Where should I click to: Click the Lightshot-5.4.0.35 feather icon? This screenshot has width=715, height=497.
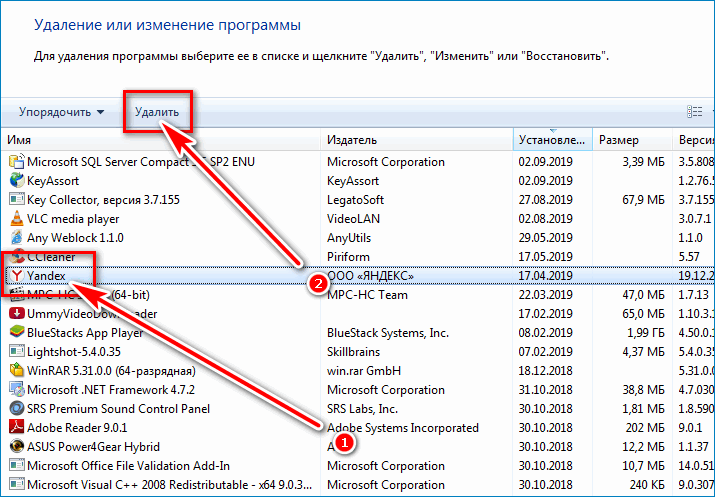pos(16,351)
